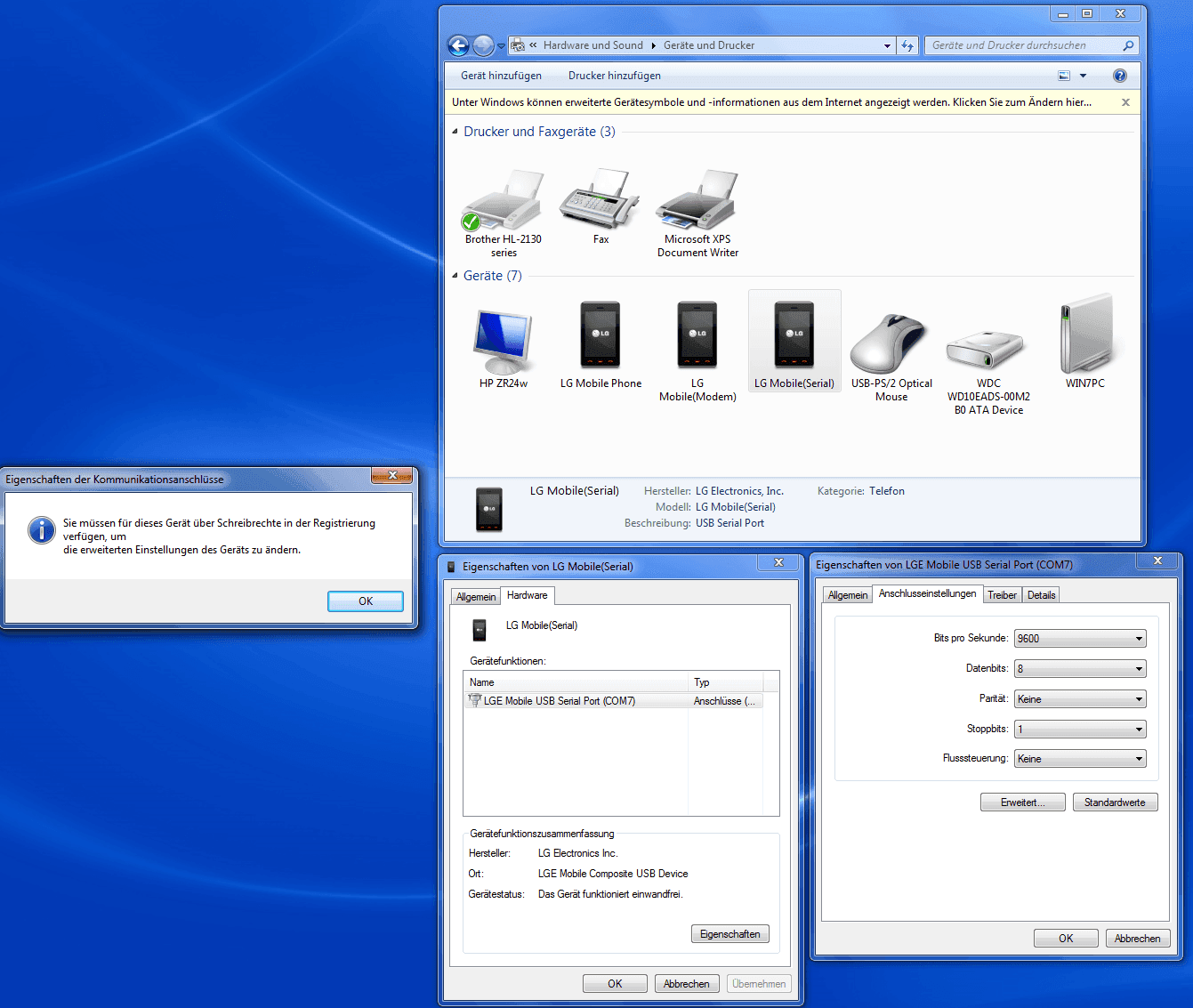1193x1008 pixels.
Task: Collapse the Geräte group
Action: (x=455, y=276)
